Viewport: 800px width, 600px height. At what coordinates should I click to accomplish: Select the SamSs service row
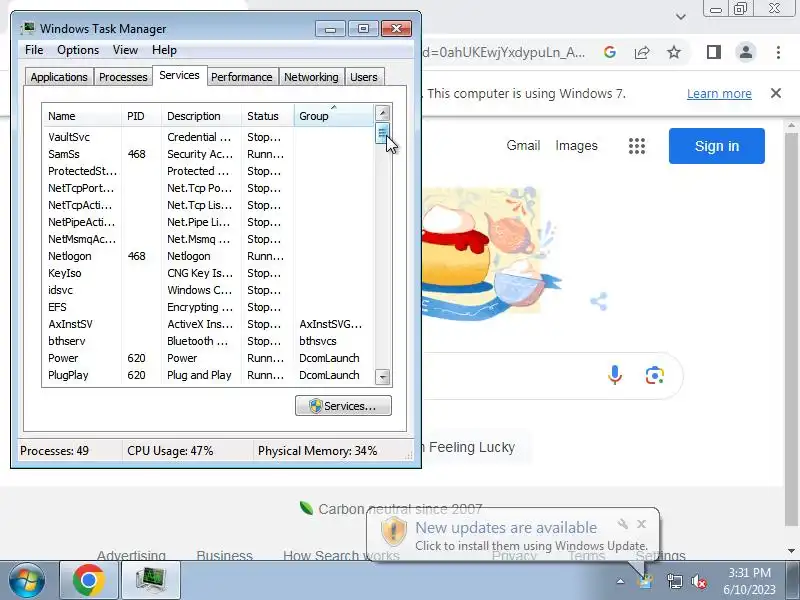pyautogui.click(x=208, y=154)
